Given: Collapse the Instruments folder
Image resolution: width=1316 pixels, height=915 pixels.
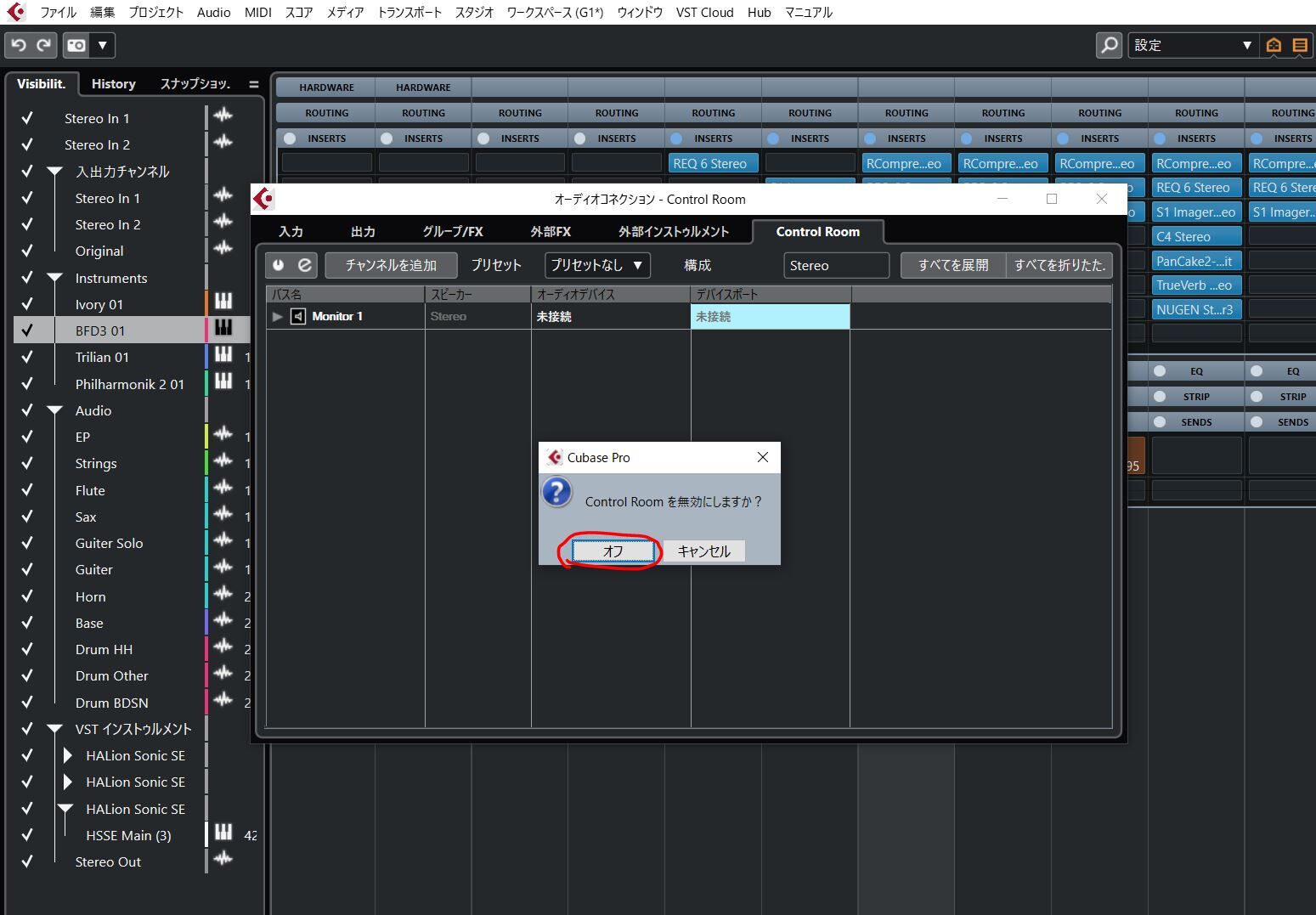Looking at the screenshot, I should (55, 278).
